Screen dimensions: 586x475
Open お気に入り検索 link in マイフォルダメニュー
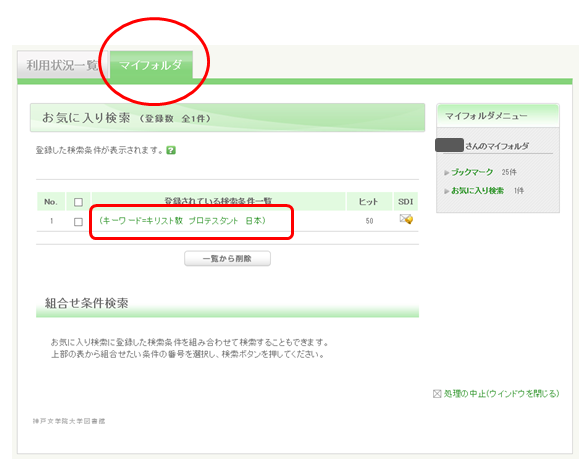point(477,191)
